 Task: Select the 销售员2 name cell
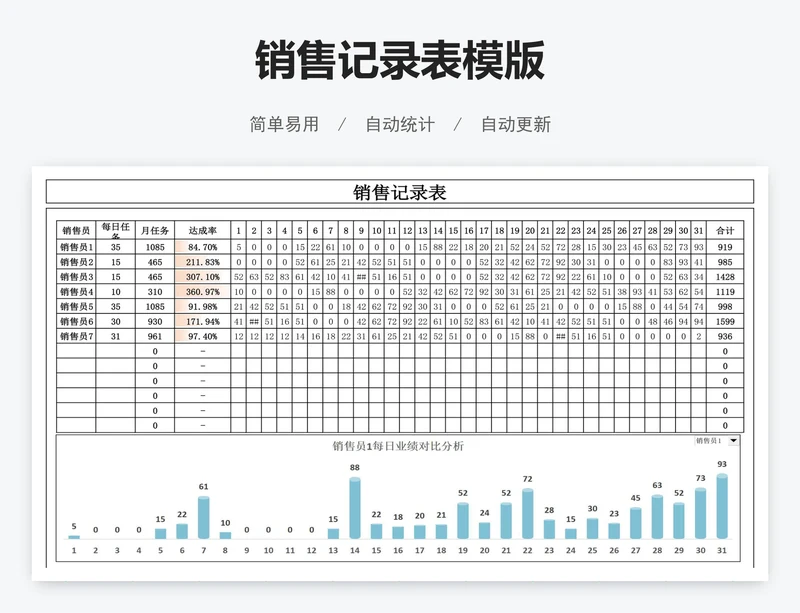[x=76, y=262]
